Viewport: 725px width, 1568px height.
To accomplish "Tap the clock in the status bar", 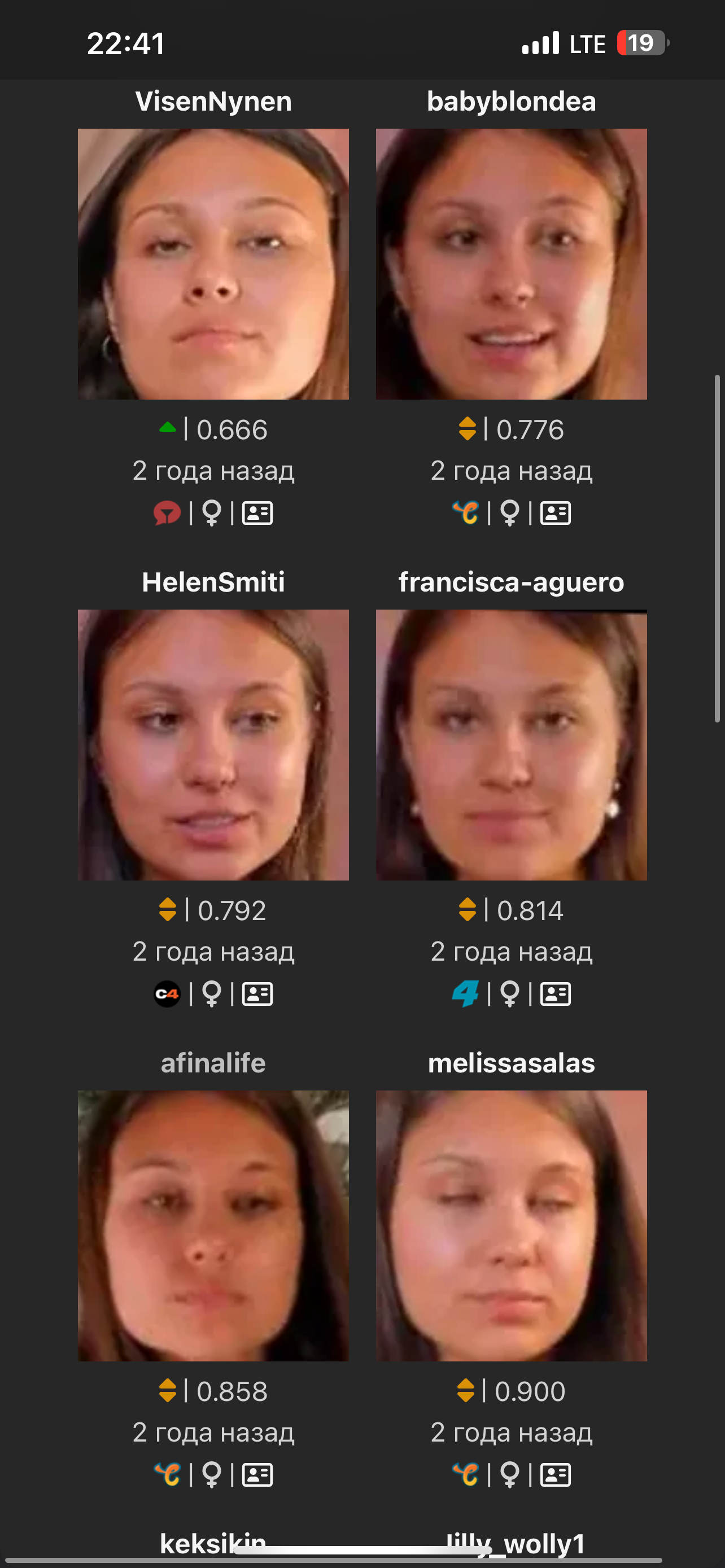I will click(126, 43).
